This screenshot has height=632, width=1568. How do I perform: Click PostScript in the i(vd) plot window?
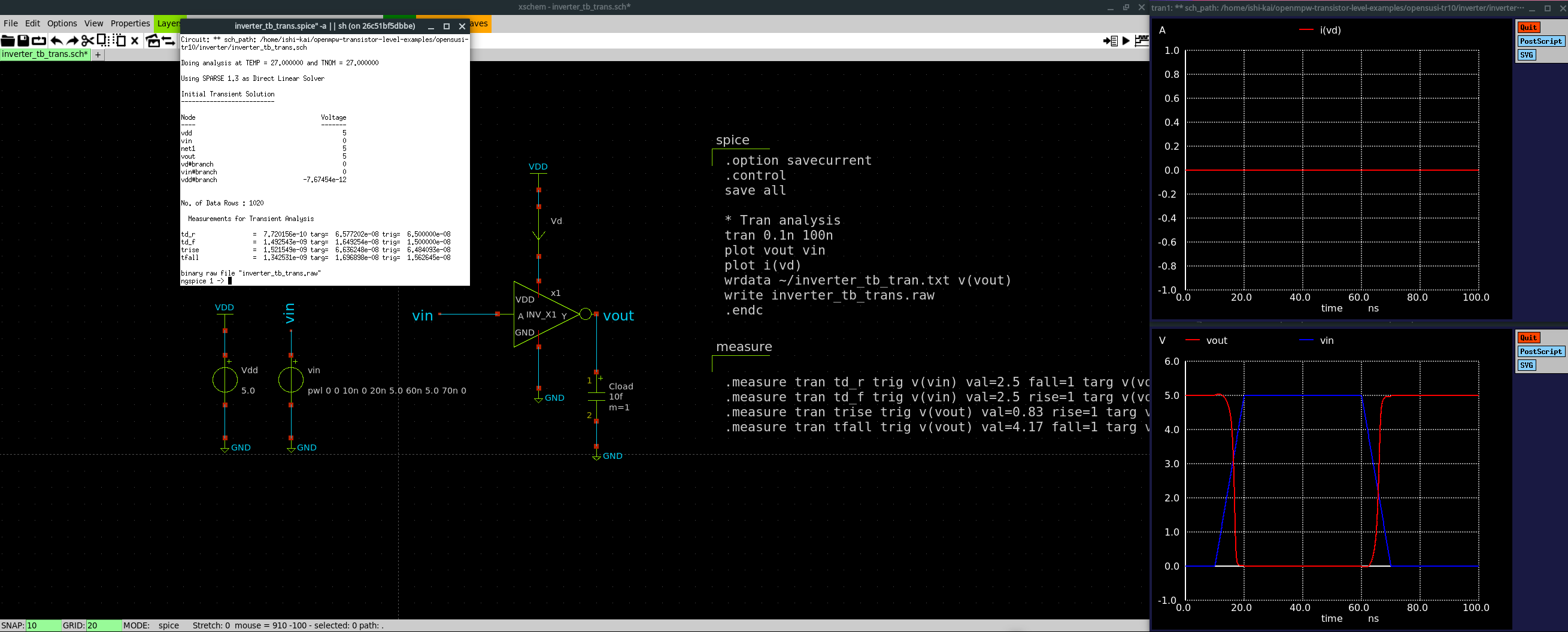[x=1540, y=41]
